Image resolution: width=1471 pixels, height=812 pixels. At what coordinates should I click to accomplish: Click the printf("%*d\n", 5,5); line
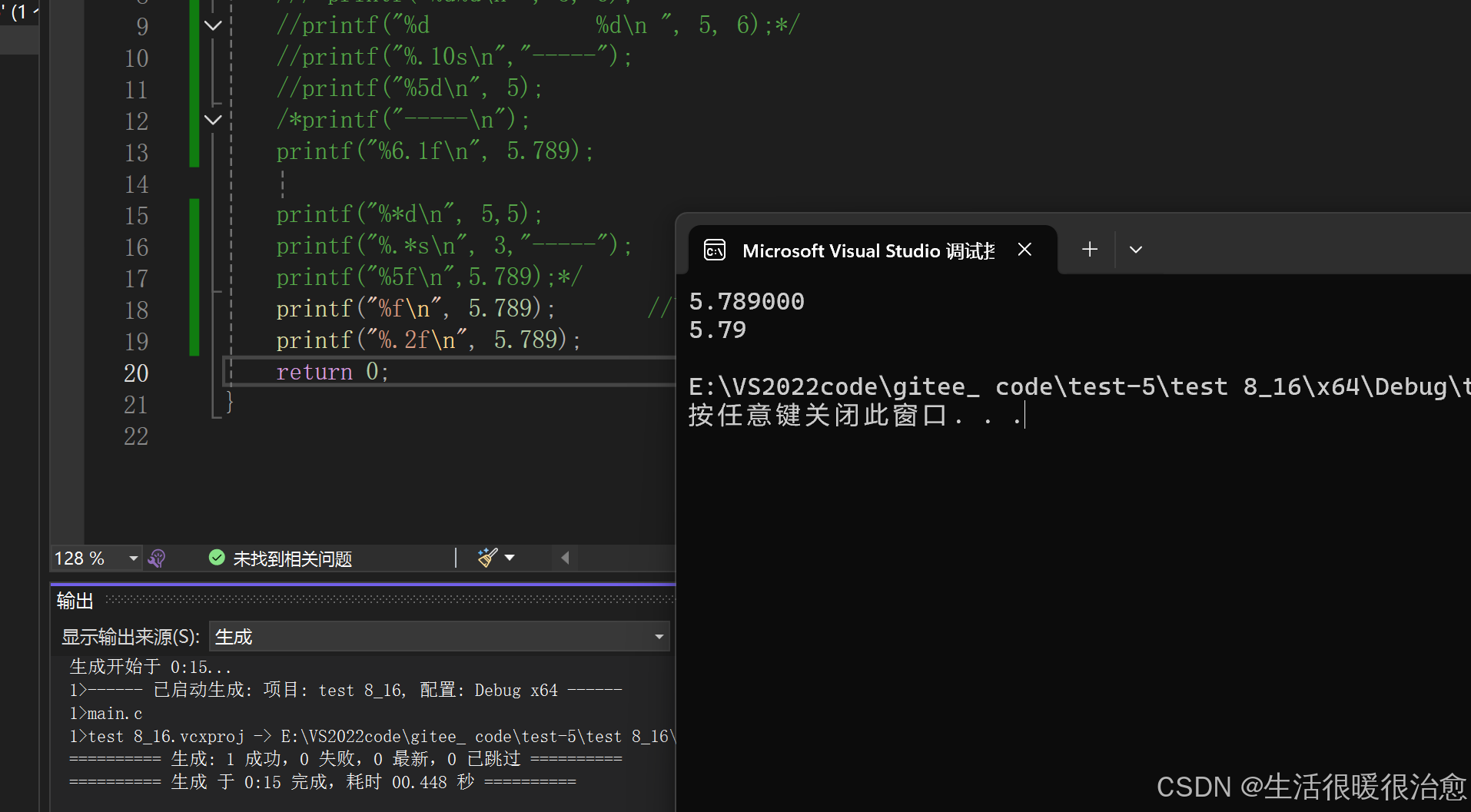click(409, 214)
